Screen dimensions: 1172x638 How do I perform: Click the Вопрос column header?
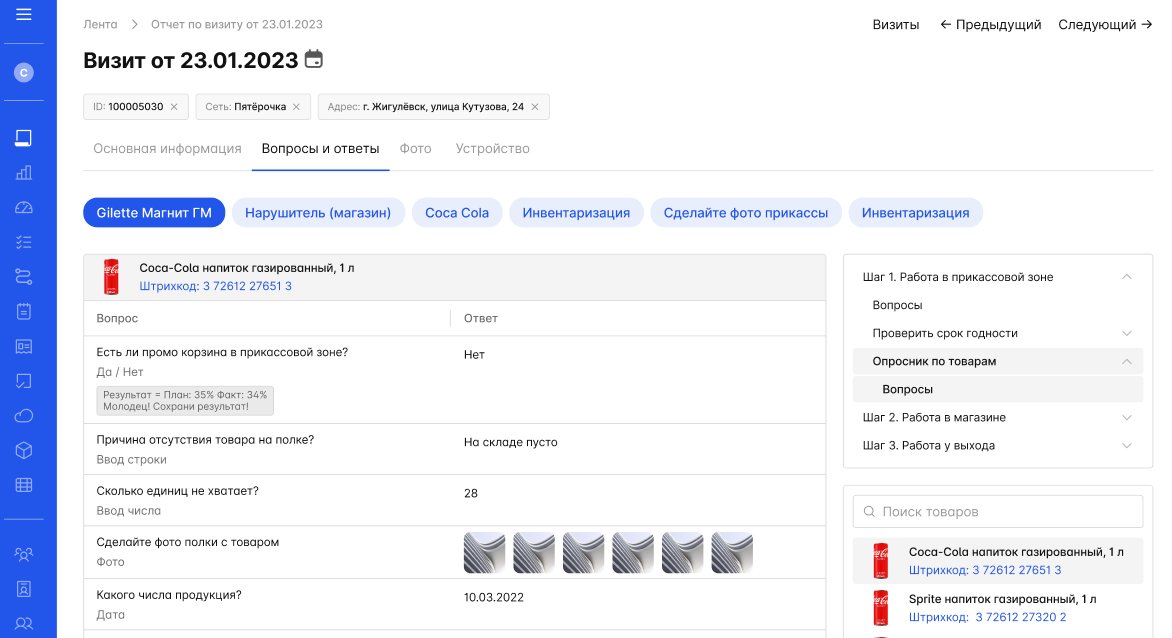[117, 318]
